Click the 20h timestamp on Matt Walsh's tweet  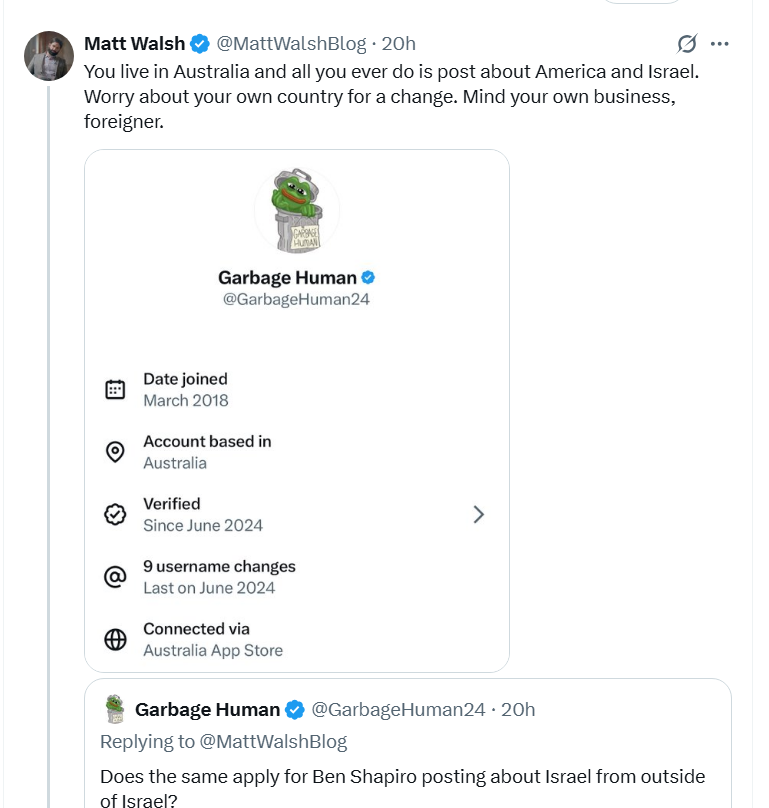pos(398,44)
